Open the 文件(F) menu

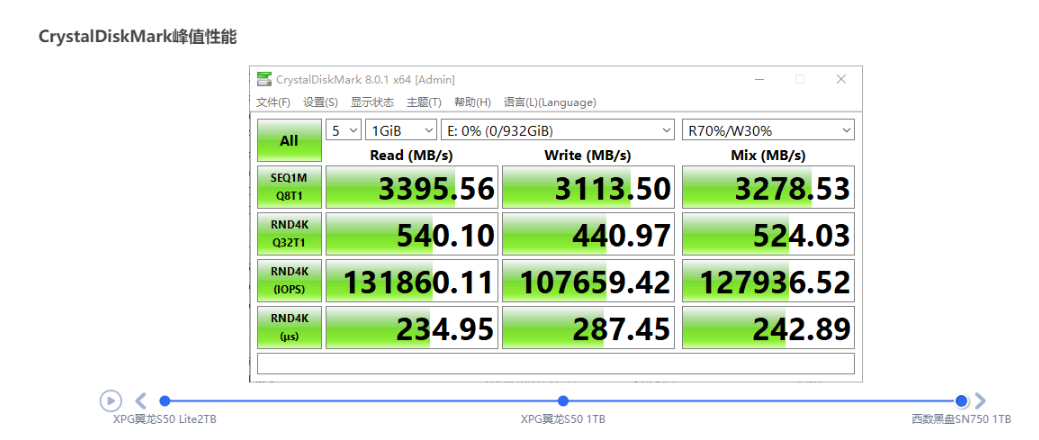coord(273,102)
